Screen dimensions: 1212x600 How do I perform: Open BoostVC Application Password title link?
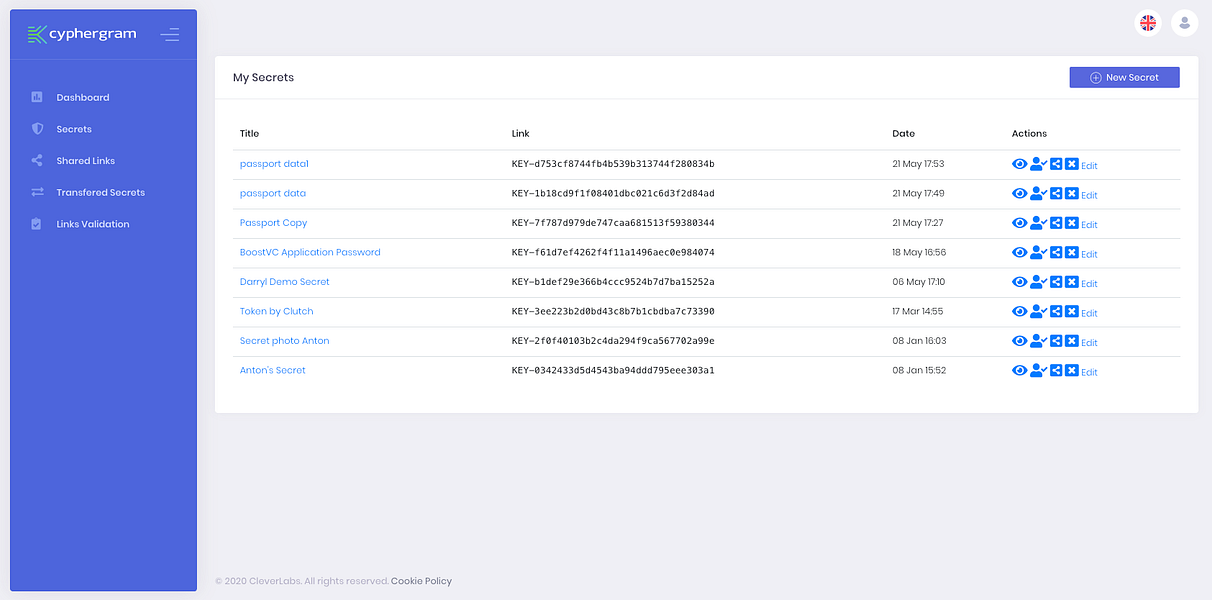coord(310,252)
